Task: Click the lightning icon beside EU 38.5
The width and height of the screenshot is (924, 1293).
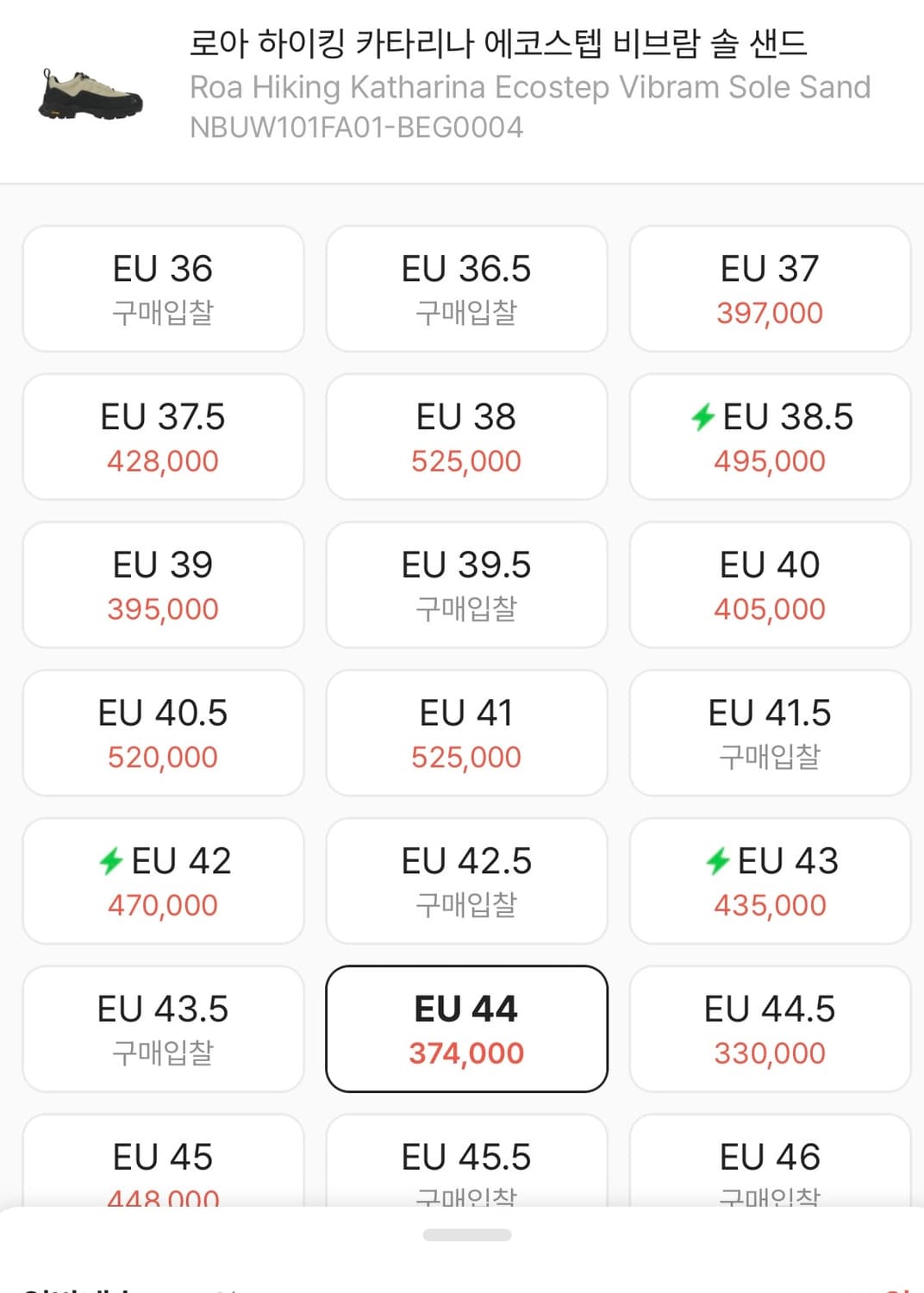Action: (702, 417)
